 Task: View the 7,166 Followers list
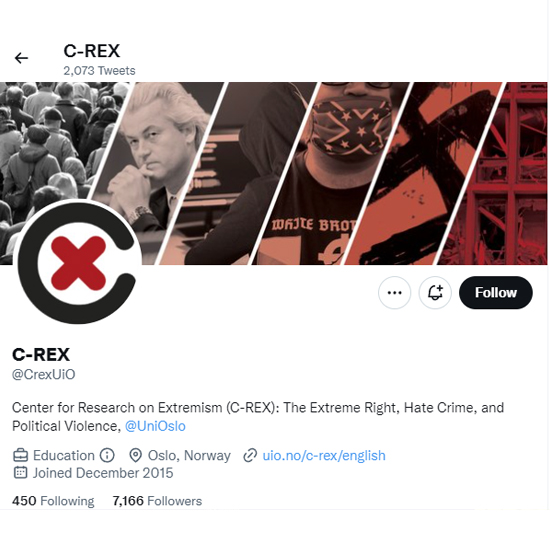click(157, 501)
